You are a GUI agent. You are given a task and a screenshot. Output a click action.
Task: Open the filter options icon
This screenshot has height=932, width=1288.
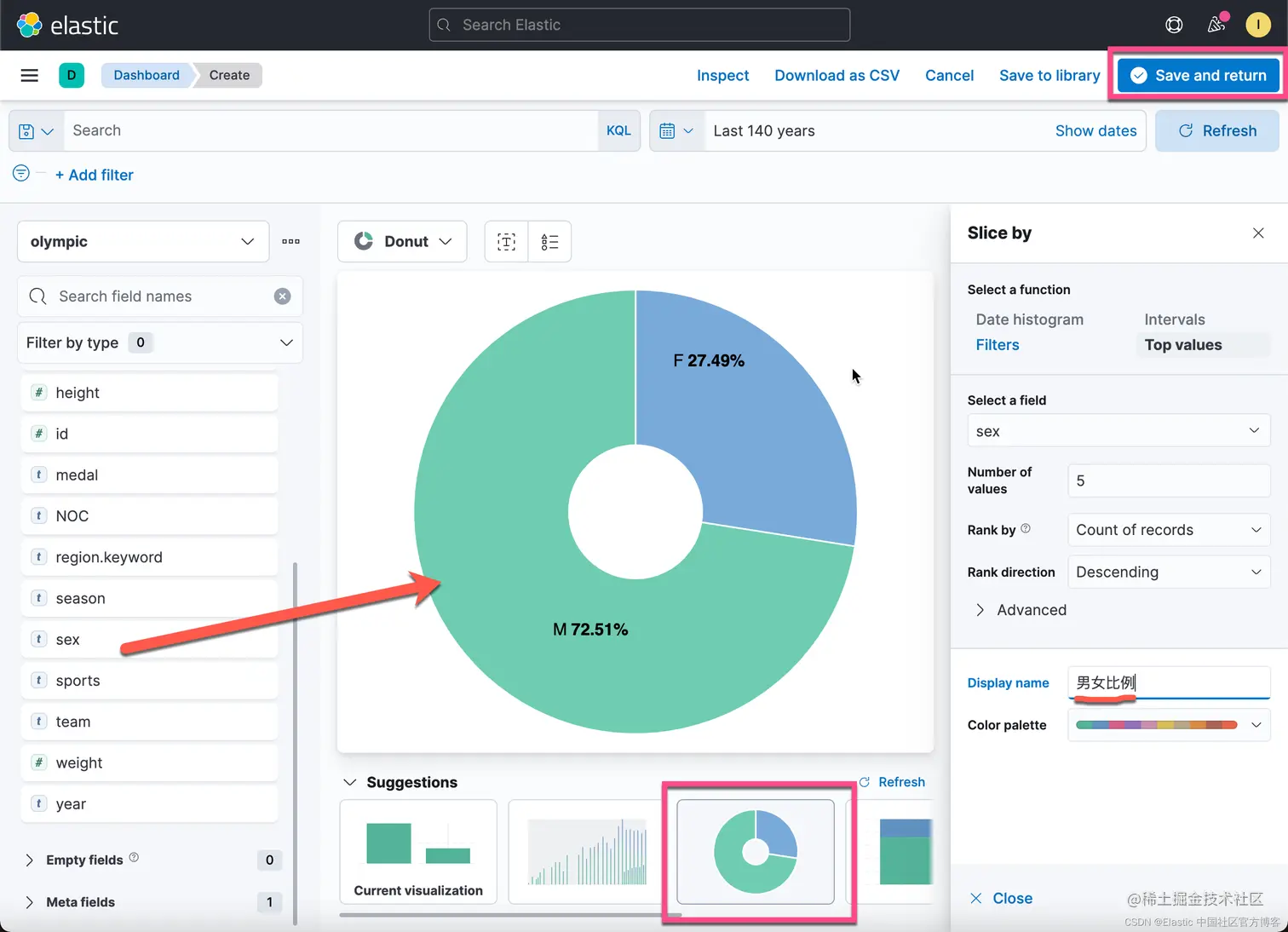point(21,173)
